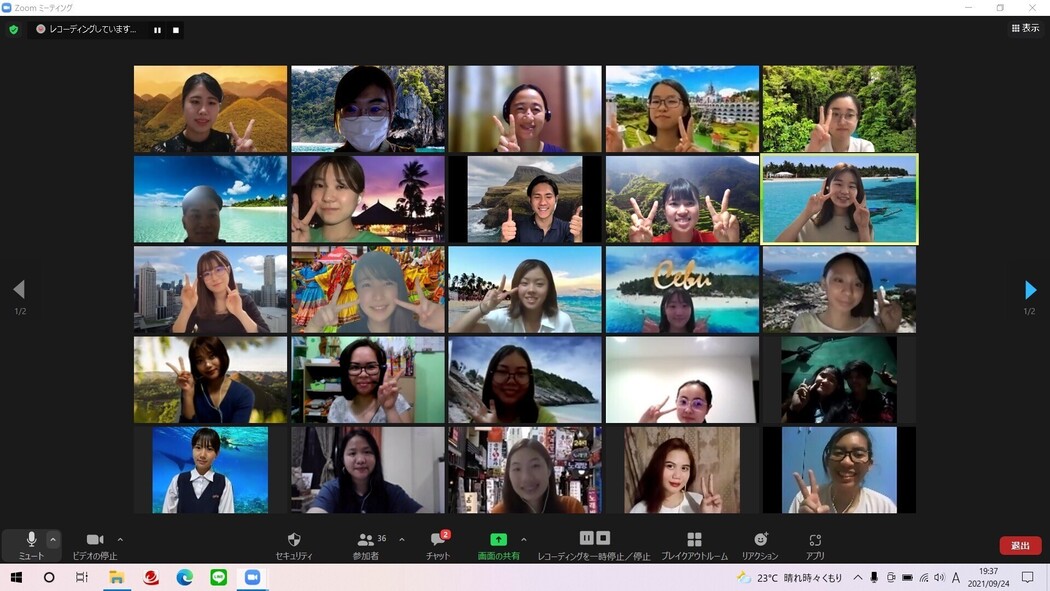
Task: Click the green encryption shield icon
Action: pos(14,30)
